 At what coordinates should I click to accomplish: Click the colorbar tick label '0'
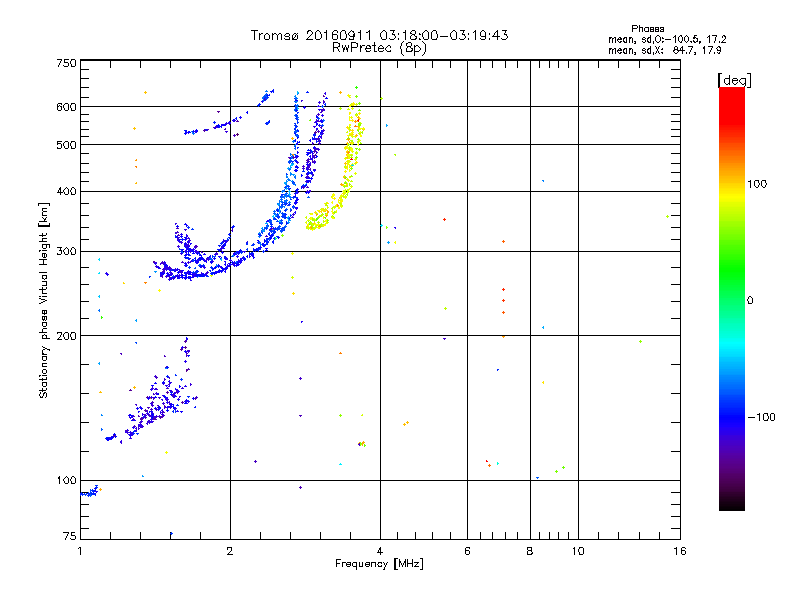click(750, 301)
